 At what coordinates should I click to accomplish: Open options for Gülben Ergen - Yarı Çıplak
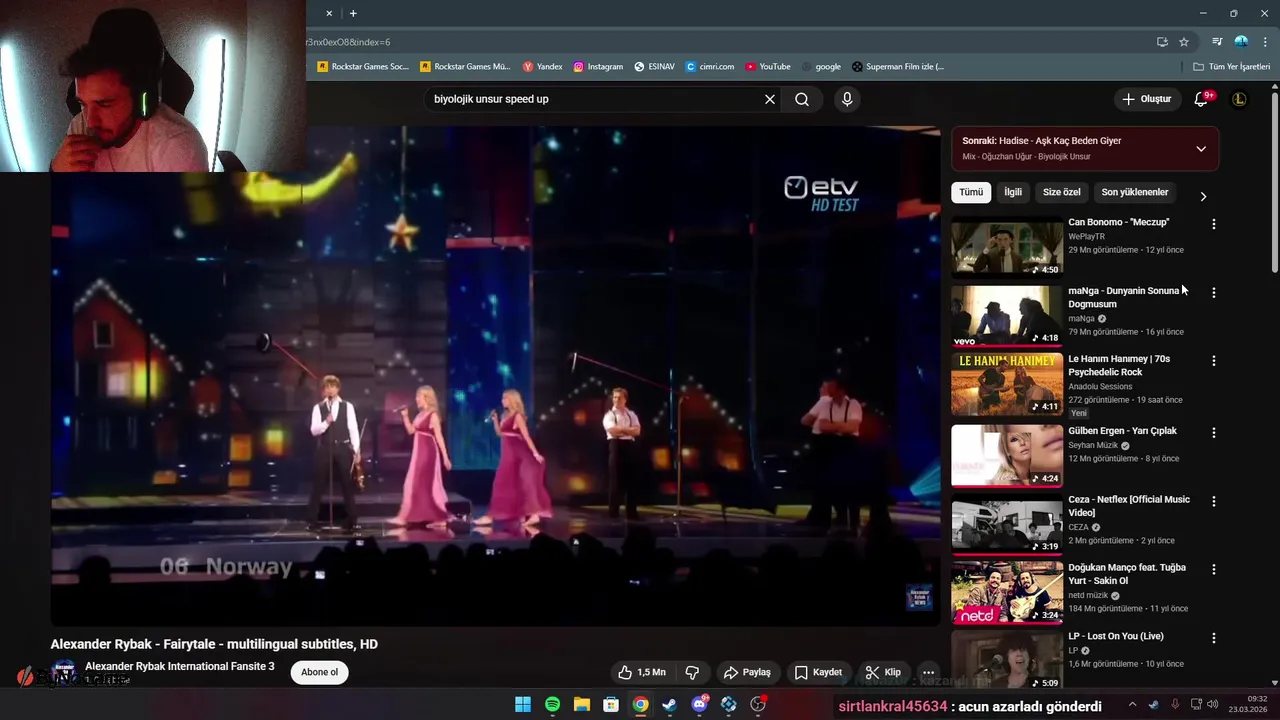pyautogui.click(x=1214, y=433)
